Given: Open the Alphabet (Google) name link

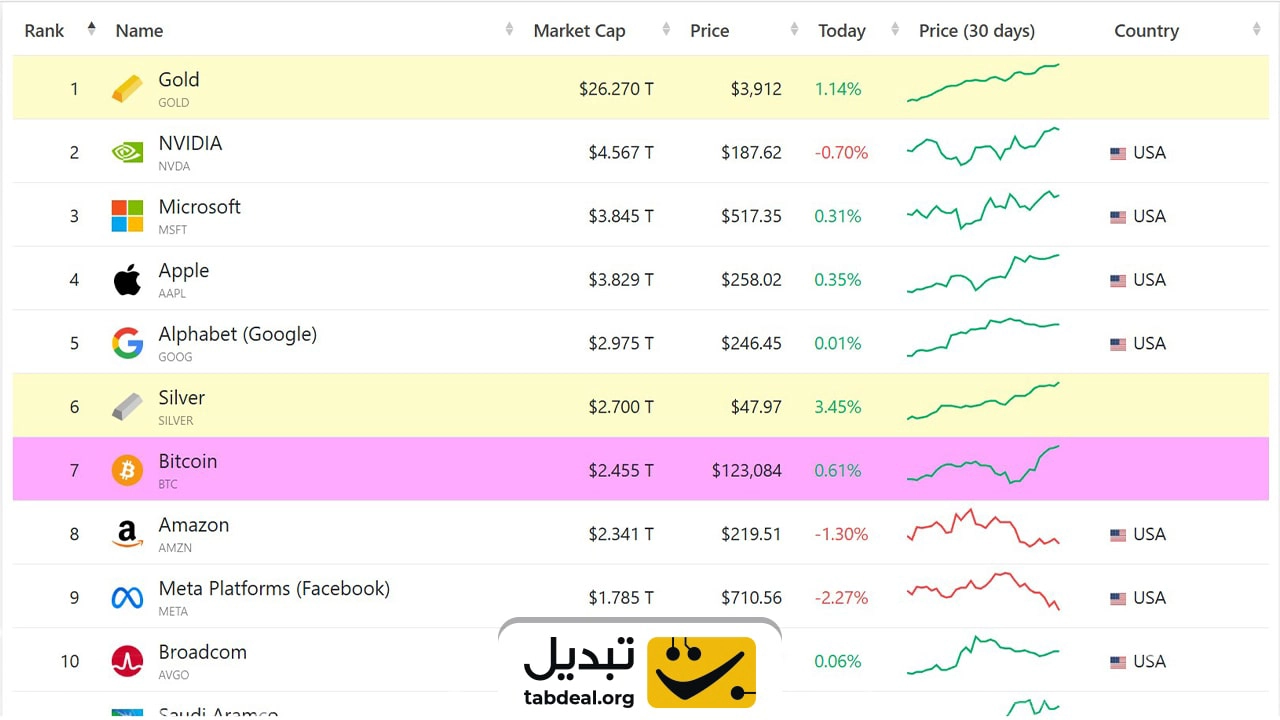Looking at the screenshot, I should 237,334.
